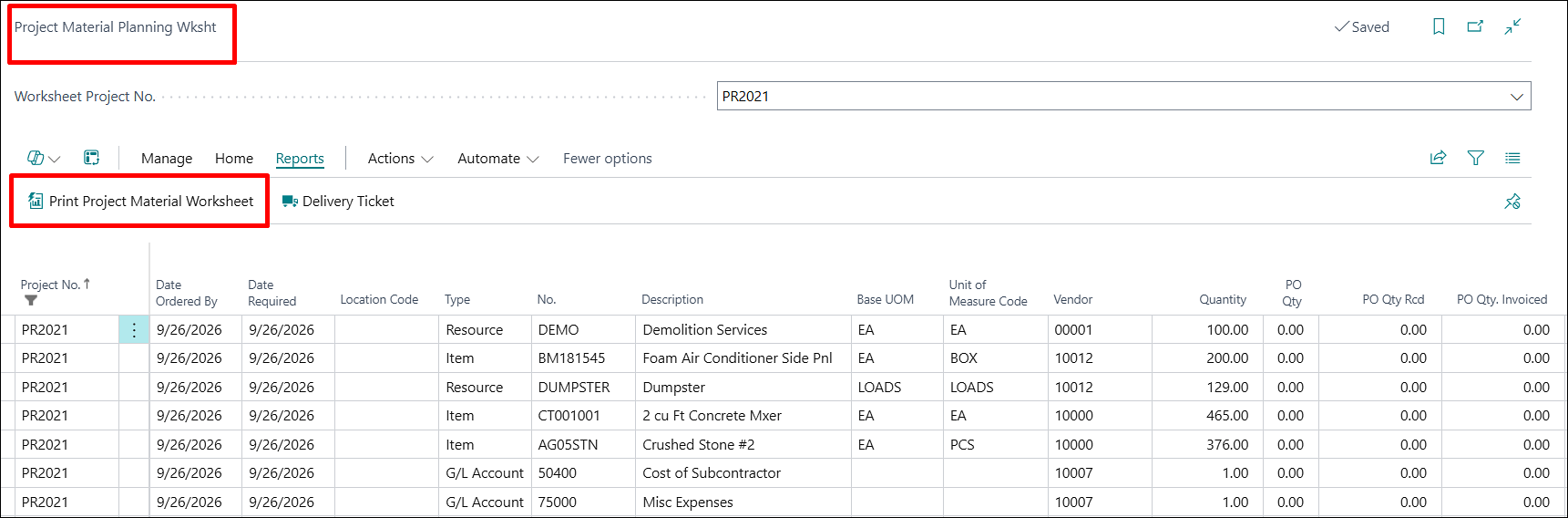Click the Vendor column header
The image size is (1568, 518).
point(1073,299)
